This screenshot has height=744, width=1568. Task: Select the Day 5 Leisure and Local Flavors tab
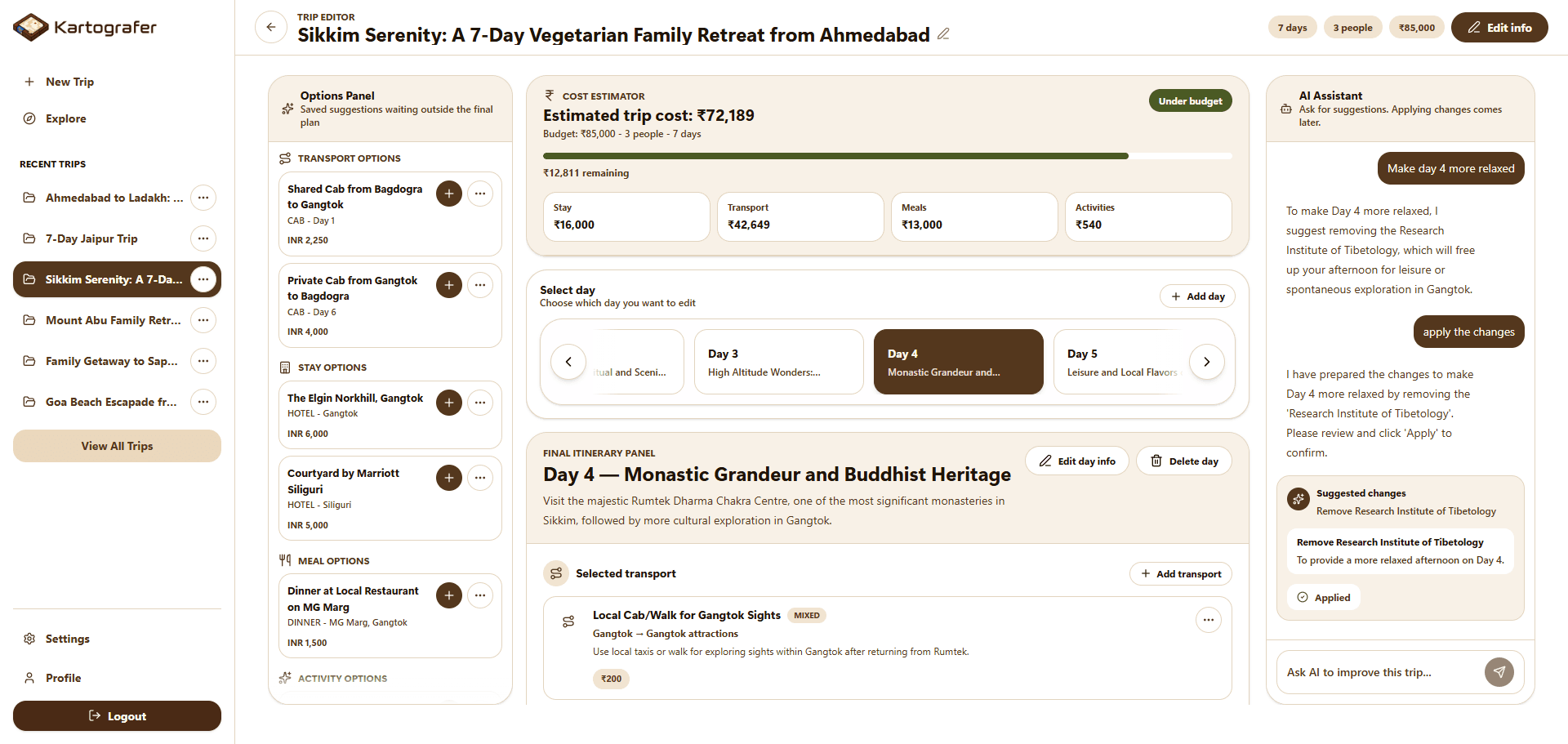pos(1122,362)
